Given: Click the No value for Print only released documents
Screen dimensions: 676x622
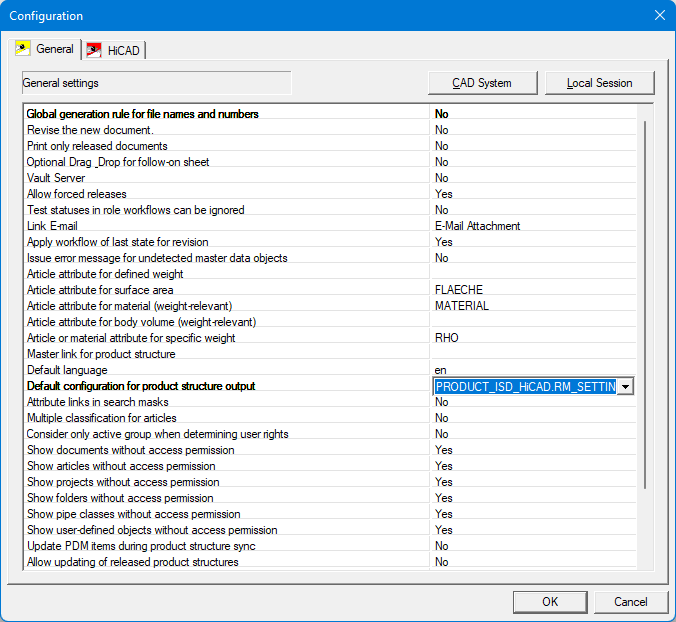Looking at the screenshot, I should tap(441, 146).
